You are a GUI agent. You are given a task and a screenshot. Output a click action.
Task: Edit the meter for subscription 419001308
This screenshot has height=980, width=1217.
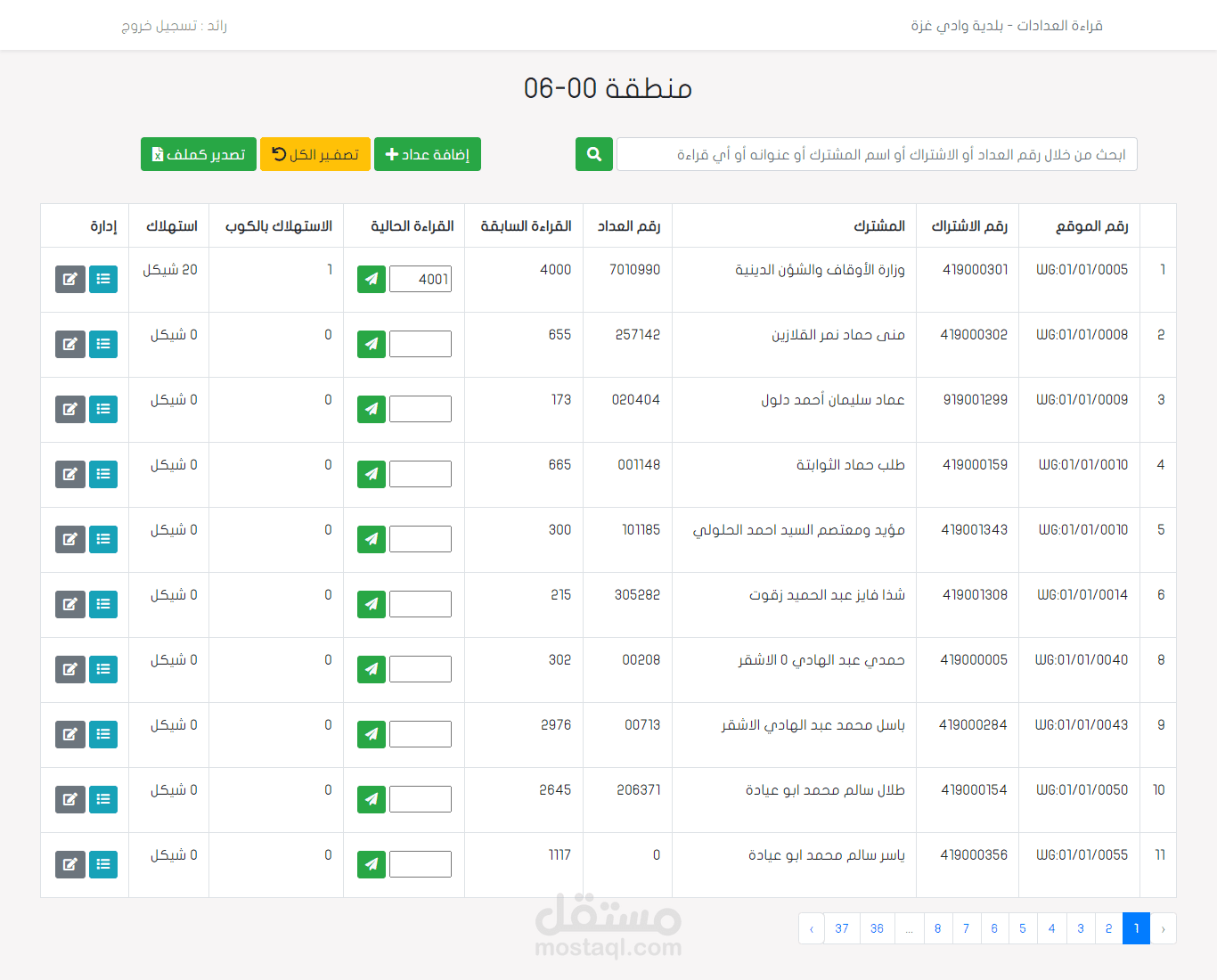pyautogui.click(x=70, y=604)
